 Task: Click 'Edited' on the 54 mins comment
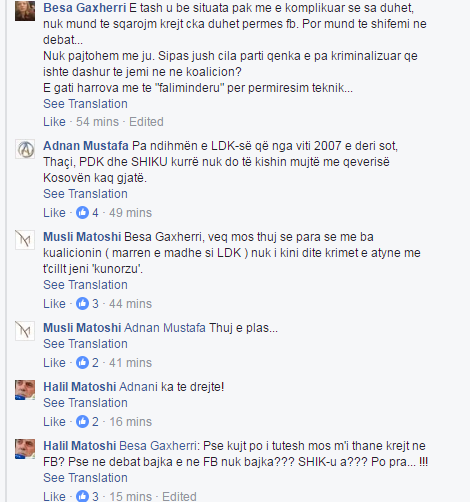(x=146, y=122)
